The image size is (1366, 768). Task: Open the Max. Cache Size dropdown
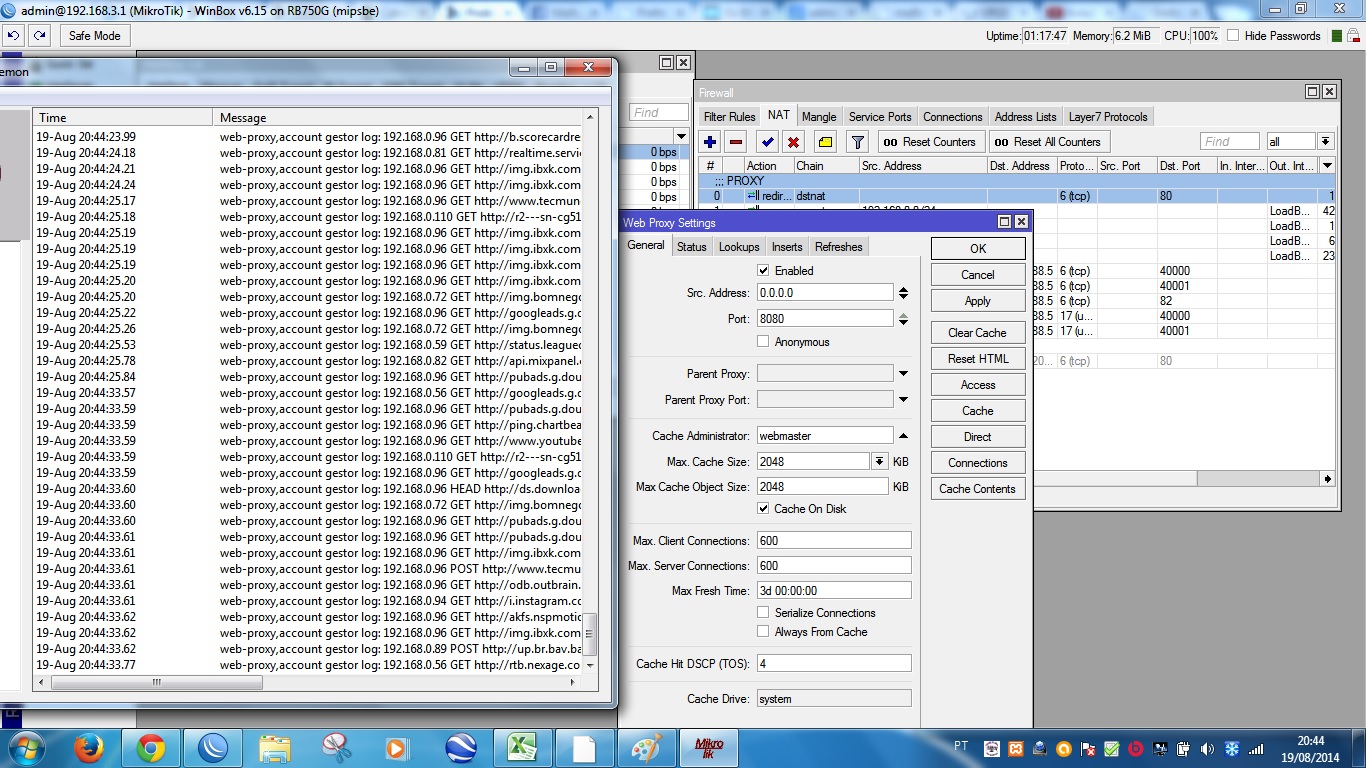[x=879, y=461]
